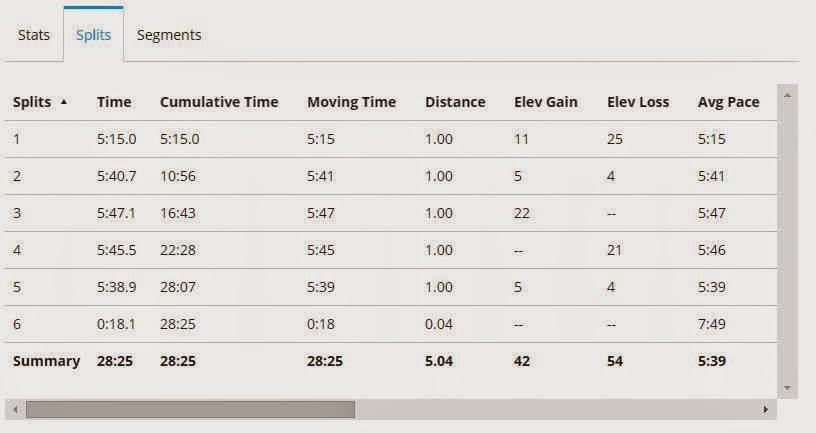The width and height of the screenshot is (816, 433).
Task: Select split 6 avg pace 7:49
Action: click(712, 324)
